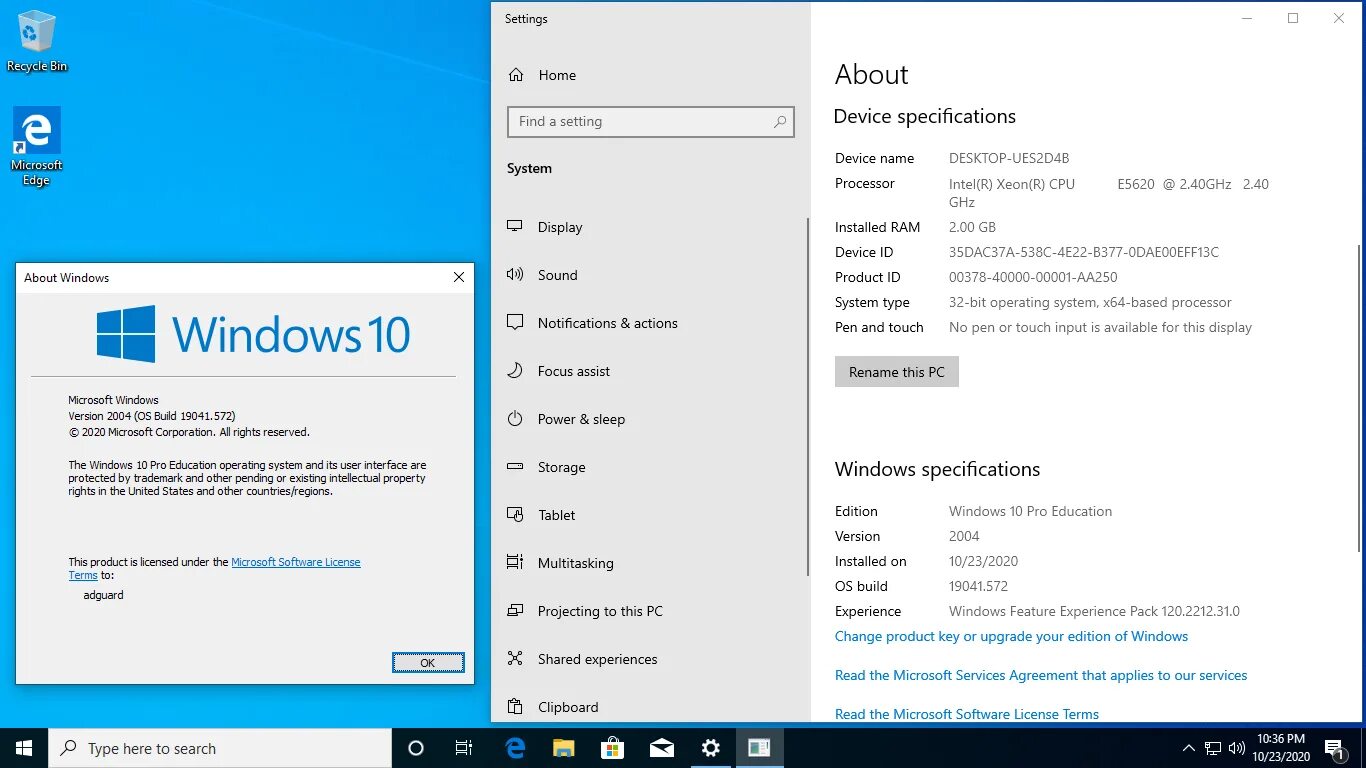Click the device name DESKTOP-UES2D4B
Image resolution: width=1366 pixels, height=768 pixels.
[1009, 158]
